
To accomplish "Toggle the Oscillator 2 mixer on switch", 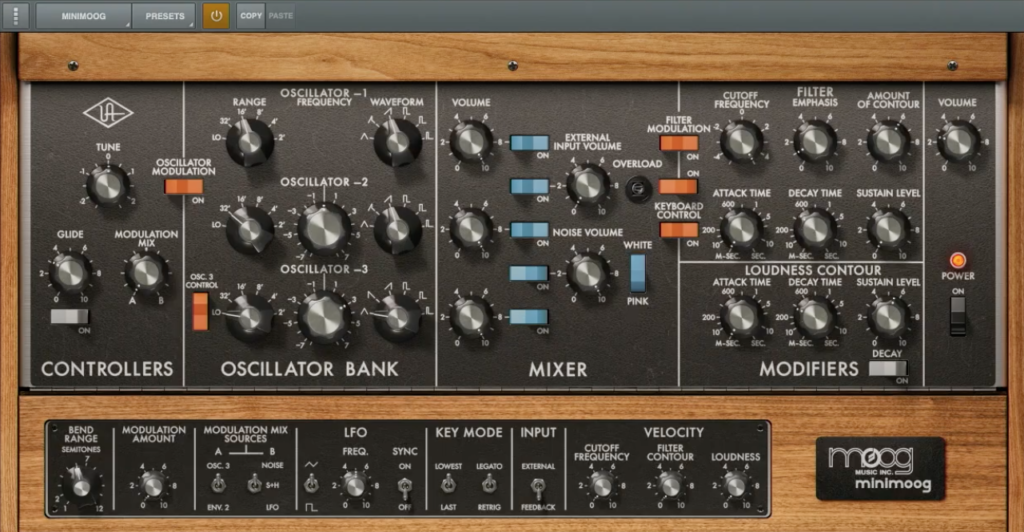I will coord(529,230).
